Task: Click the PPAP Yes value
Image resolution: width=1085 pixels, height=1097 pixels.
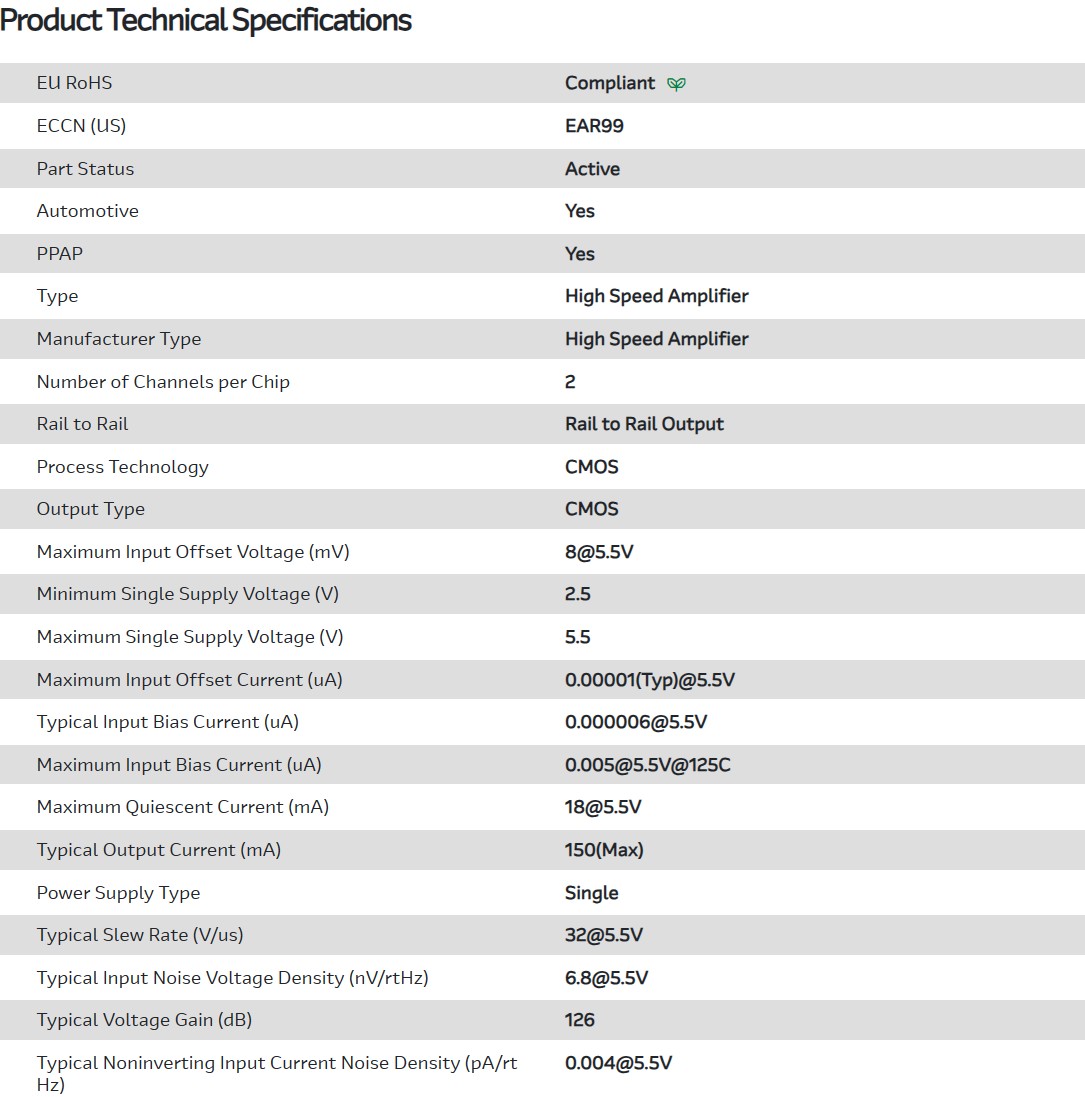Action: (x=580, y=254)
